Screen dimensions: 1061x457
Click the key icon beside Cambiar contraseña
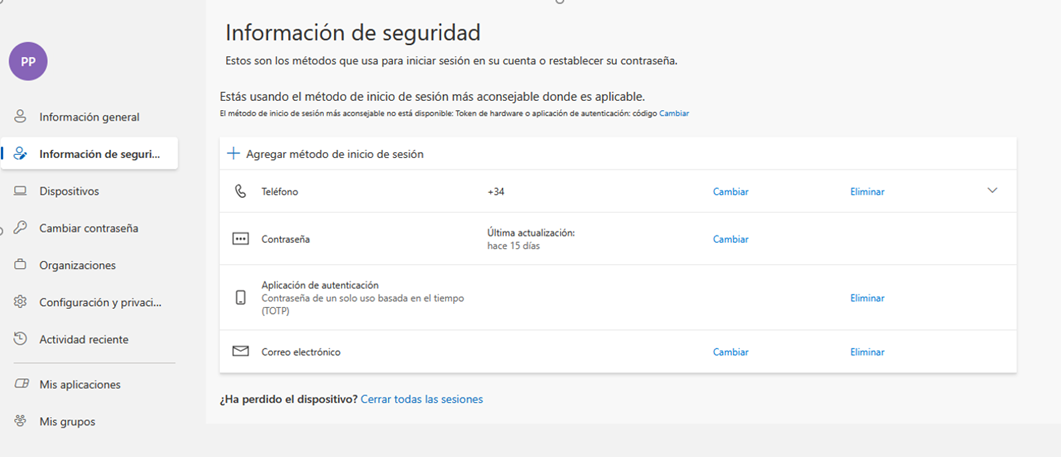coord(20,228)
